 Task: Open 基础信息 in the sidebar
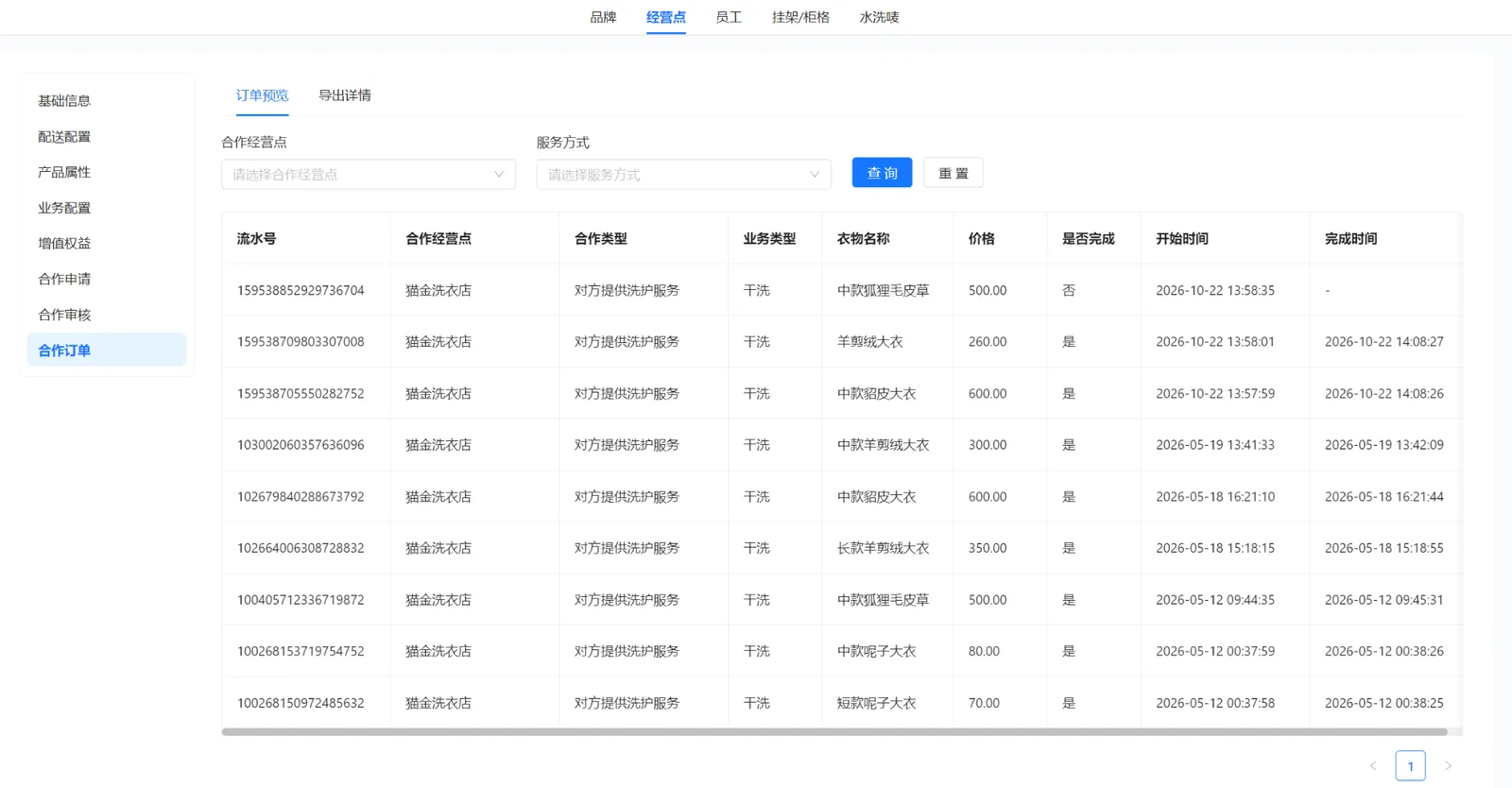pyautogui.click(x=107, y=101)
